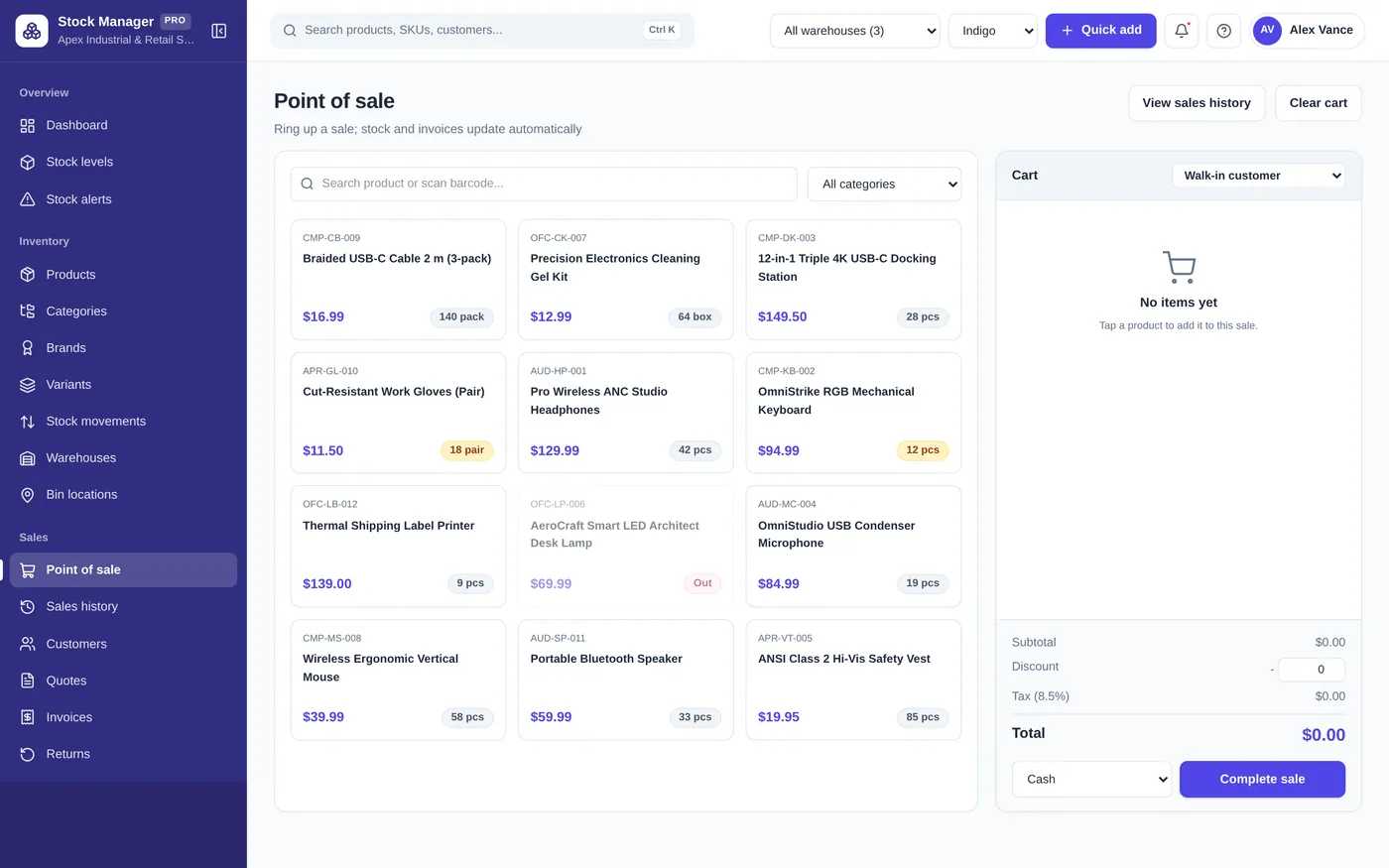Open the Indigo theme dropdown
The image size is (1389, 868).
point(993,31)
